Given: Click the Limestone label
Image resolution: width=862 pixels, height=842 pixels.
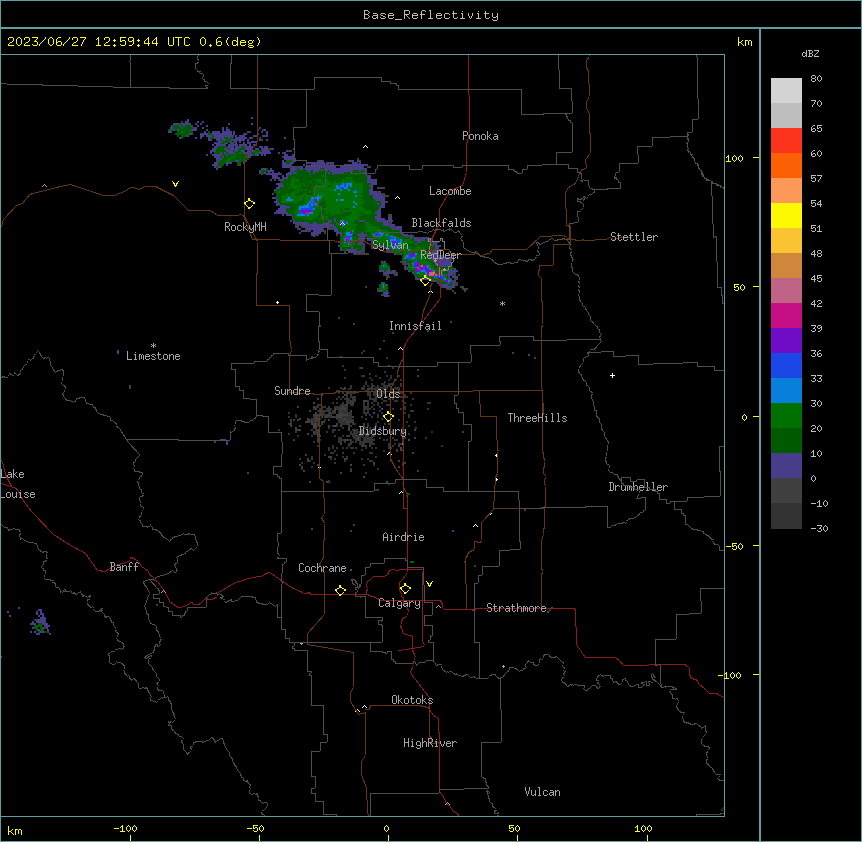Looking at the screenshot, I should (153, 356).
